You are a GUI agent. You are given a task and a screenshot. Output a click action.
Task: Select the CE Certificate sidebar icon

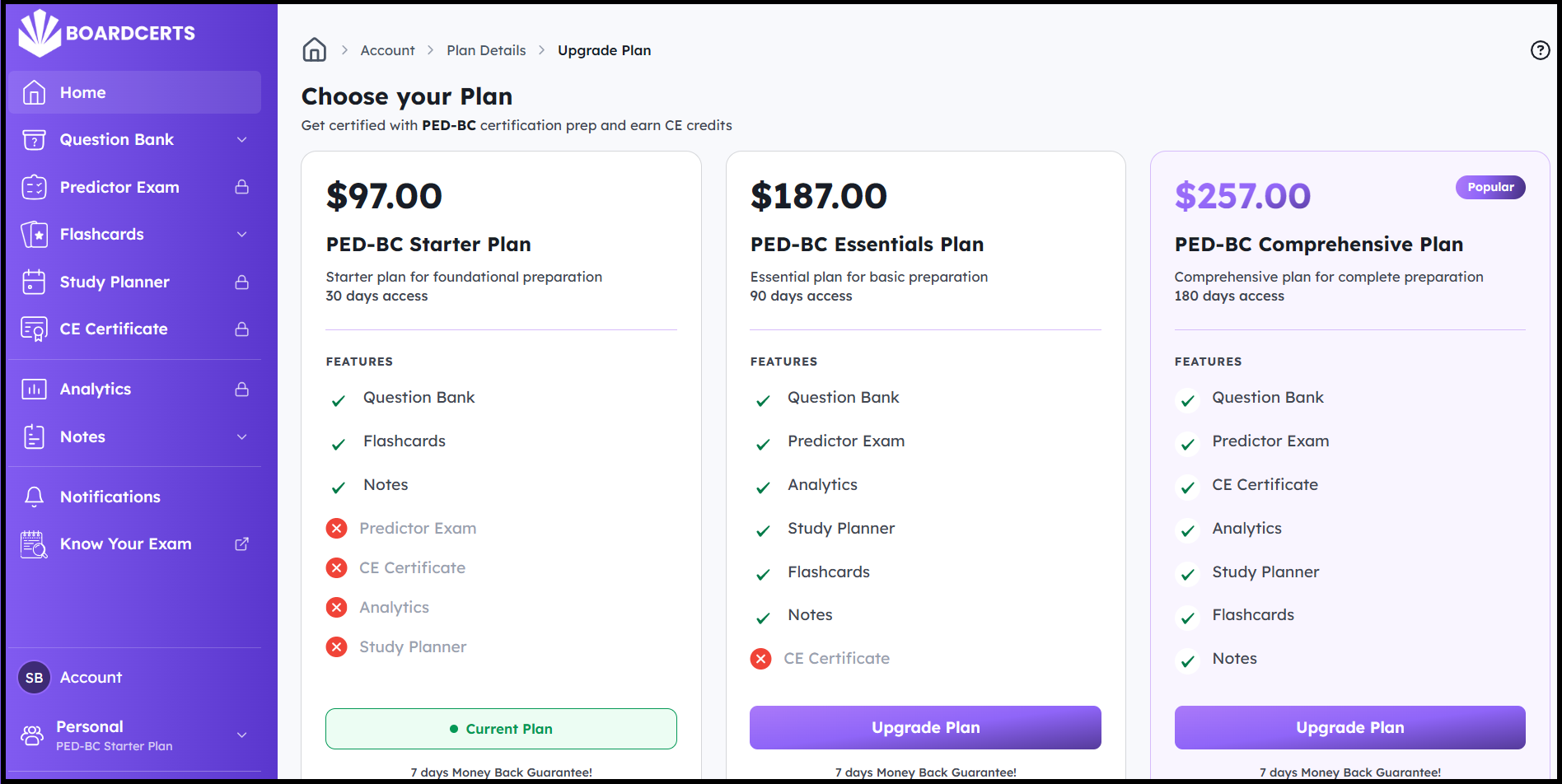tap(34, 329)
